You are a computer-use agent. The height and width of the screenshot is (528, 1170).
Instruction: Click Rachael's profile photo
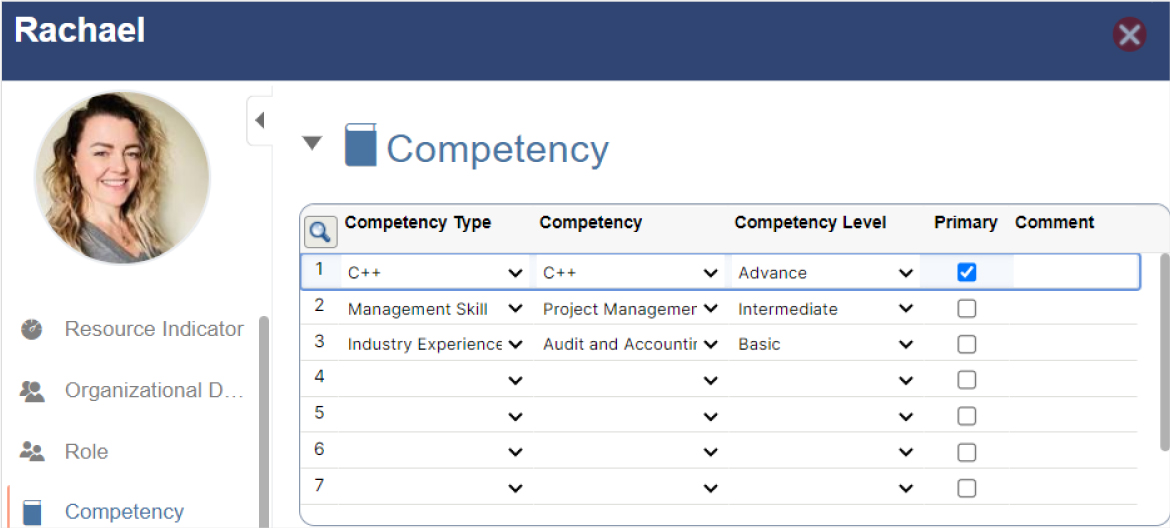click(122, 177)
